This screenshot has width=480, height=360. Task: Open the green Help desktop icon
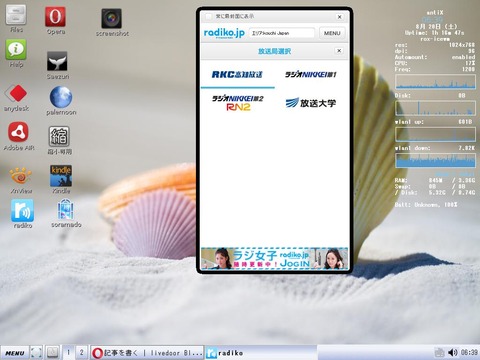[x=16, y=50]
